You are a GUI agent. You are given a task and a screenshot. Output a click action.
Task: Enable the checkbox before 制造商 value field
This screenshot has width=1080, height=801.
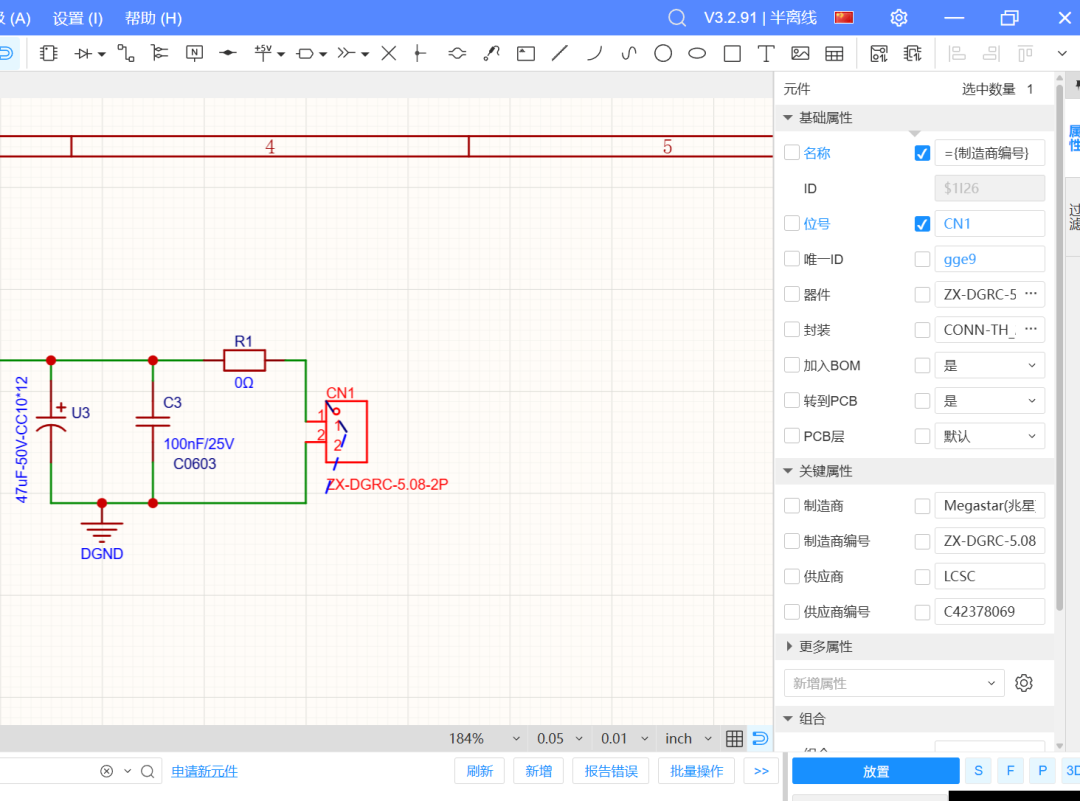pyautogui.click(x=922, y=507)
